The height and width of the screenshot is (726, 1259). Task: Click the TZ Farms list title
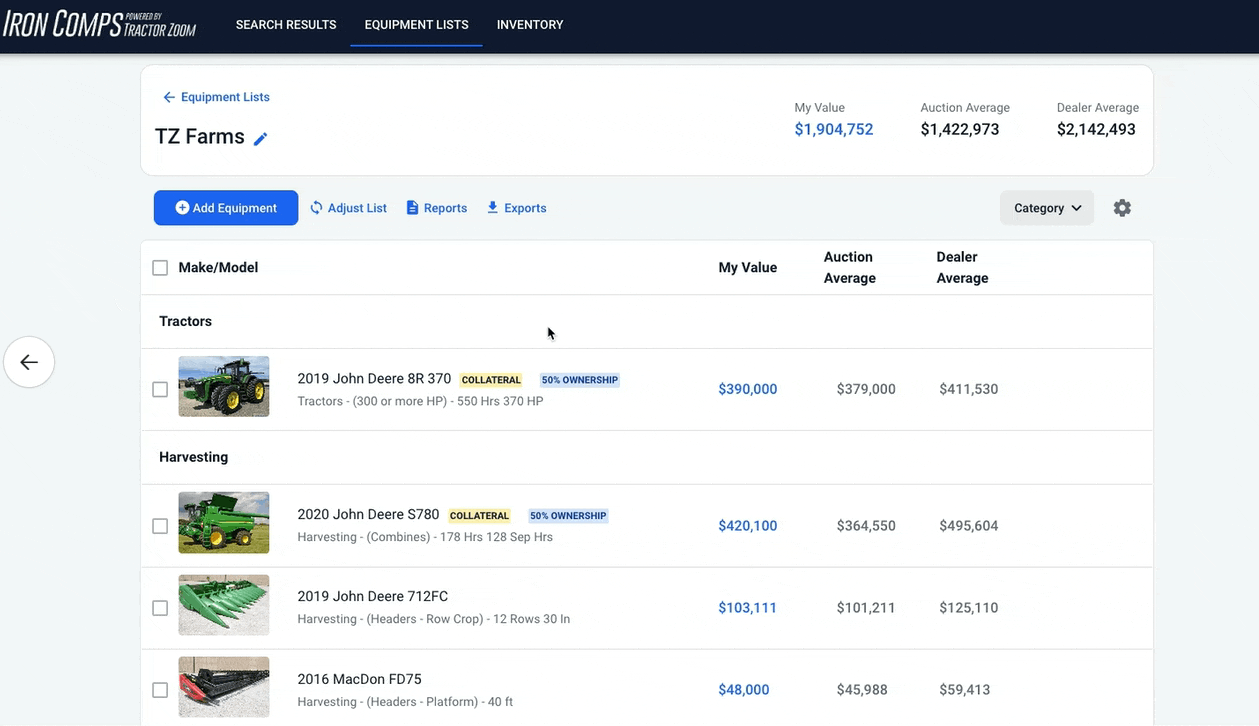200,137
